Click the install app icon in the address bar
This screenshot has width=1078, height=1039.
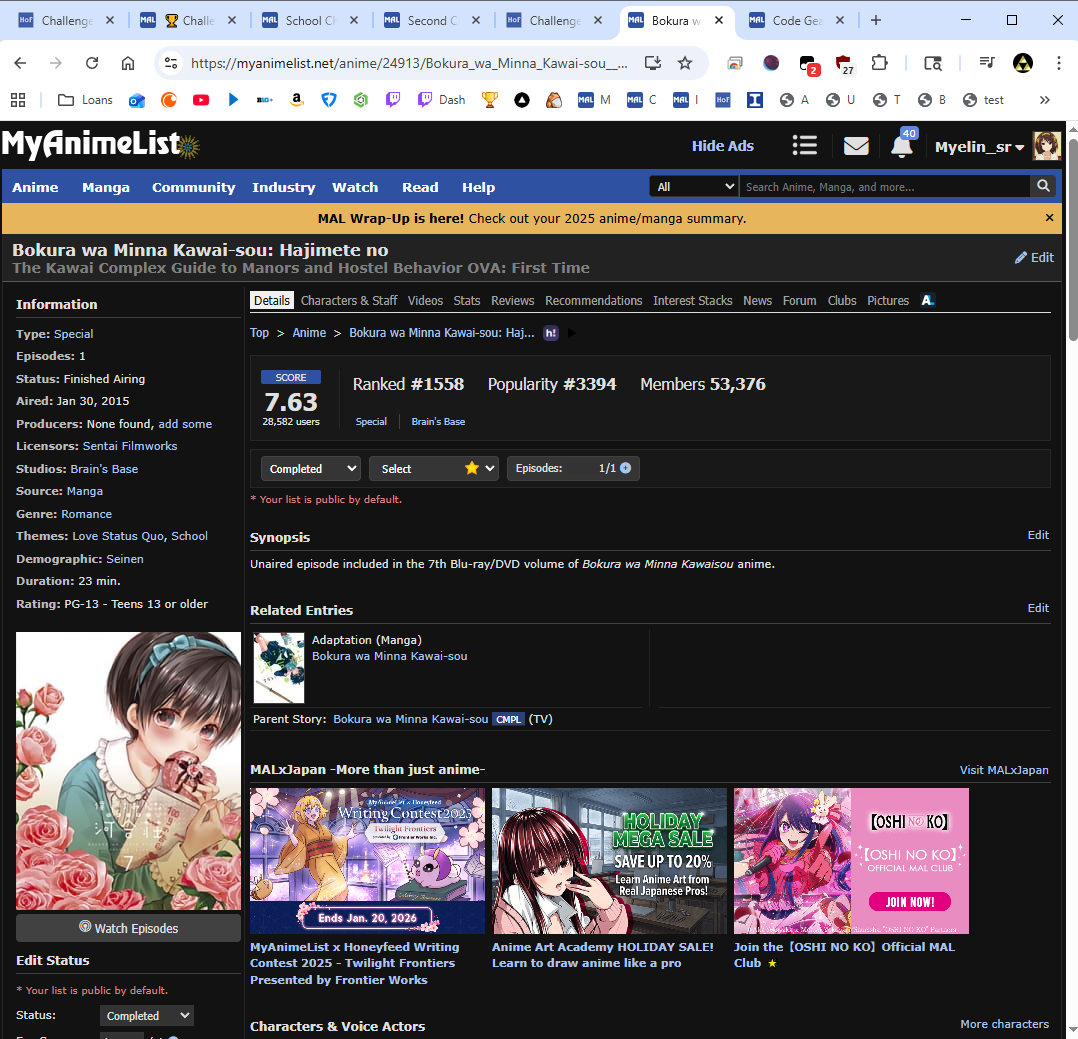[653, 63]
